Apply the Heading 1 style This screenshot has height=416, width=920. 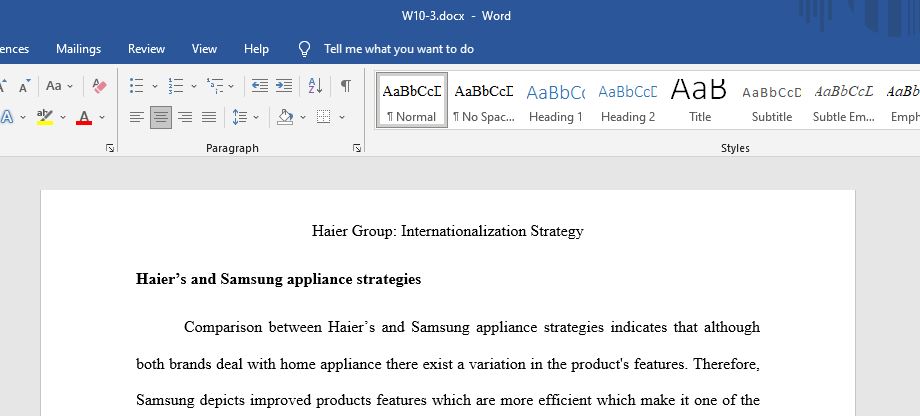pyautogui.click(x=556, y=100)
